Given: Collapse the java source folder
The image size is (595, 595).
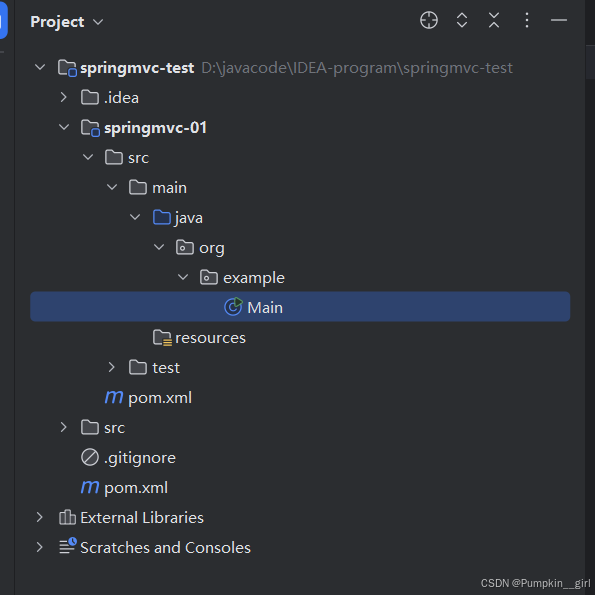Looking at the screenshot, I should coord(135,217).
